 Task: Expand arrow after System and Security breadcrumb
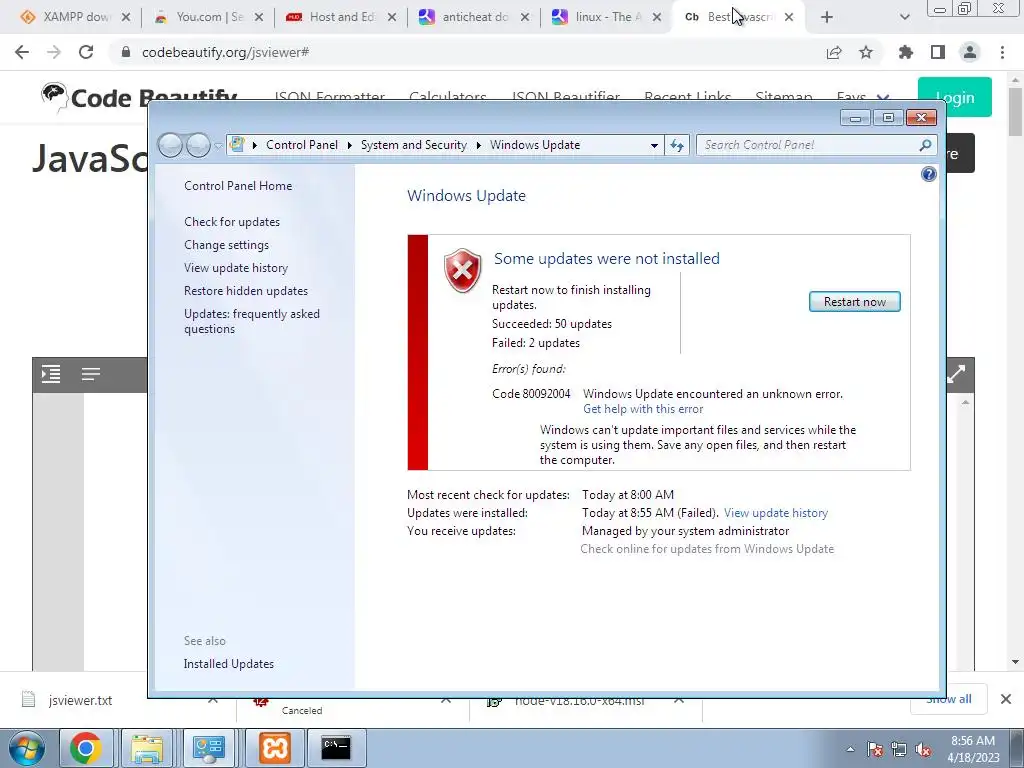coord(479,145)
